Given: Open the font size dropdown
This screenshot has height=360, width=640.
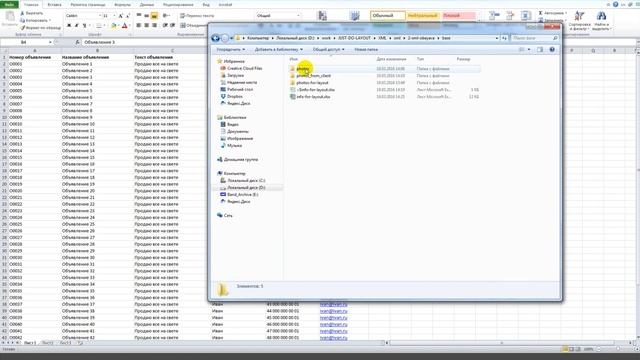Looking at the screenshot, I should coord(114,16).
